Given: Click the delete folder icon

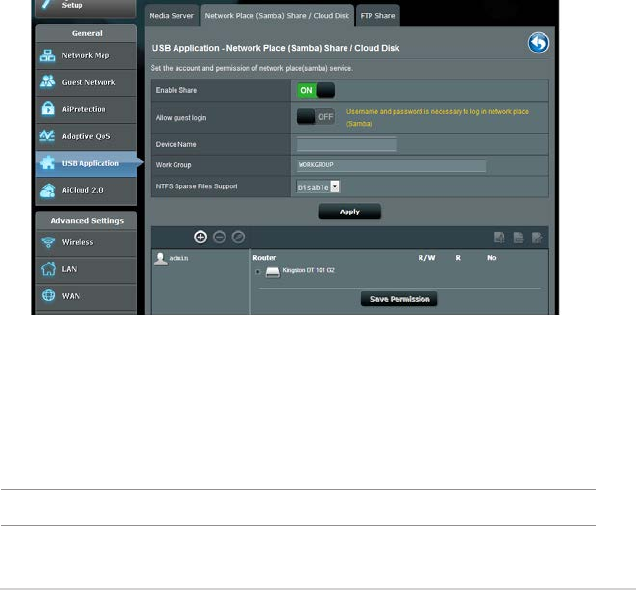Looking at the screenshot, I should click(518, 237).
